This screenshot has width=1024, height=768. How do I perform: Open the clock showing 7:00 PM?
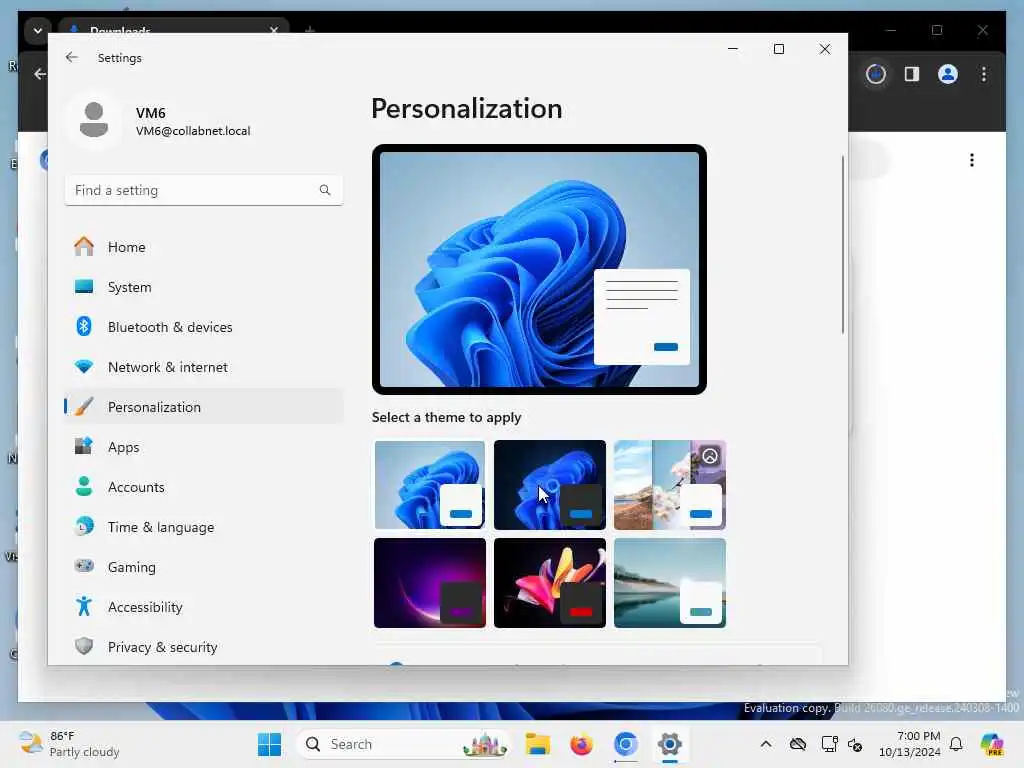[910, 744]
